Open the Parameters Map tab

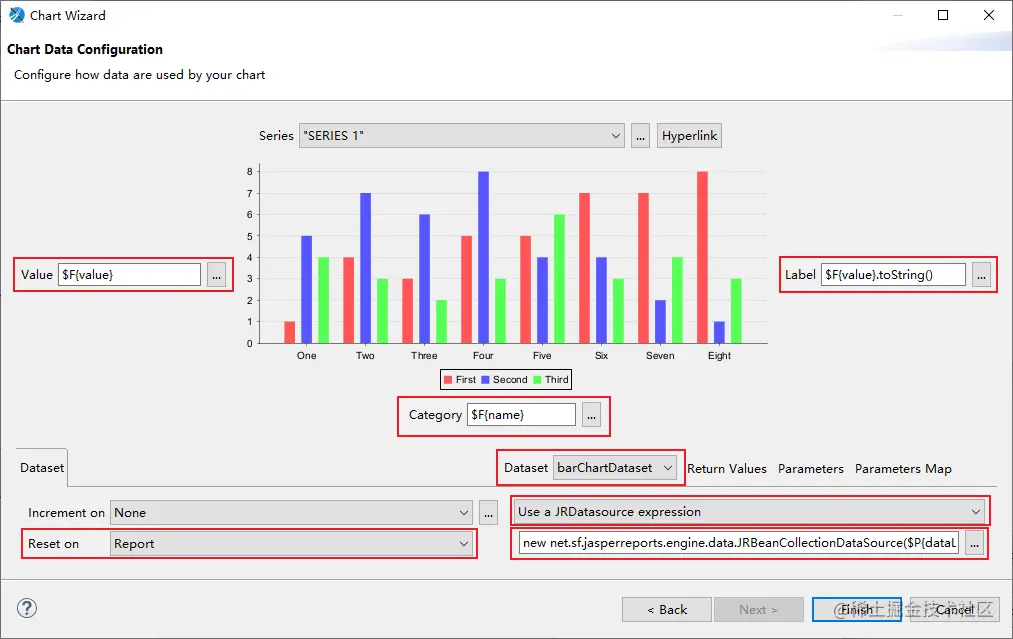tap(903, 469)
